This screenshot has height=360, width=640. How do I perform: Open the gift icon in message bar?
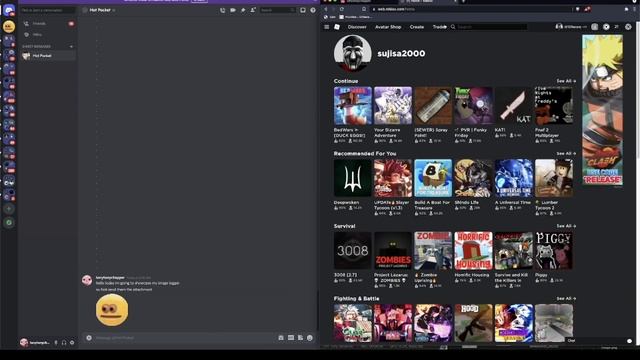(281, 338)
